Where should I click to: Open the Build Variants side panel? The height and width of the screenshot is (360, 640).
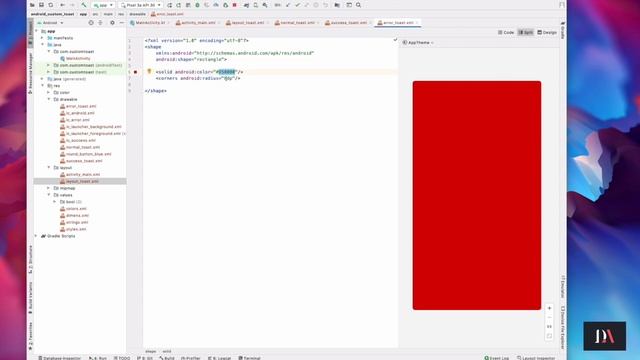30,297
